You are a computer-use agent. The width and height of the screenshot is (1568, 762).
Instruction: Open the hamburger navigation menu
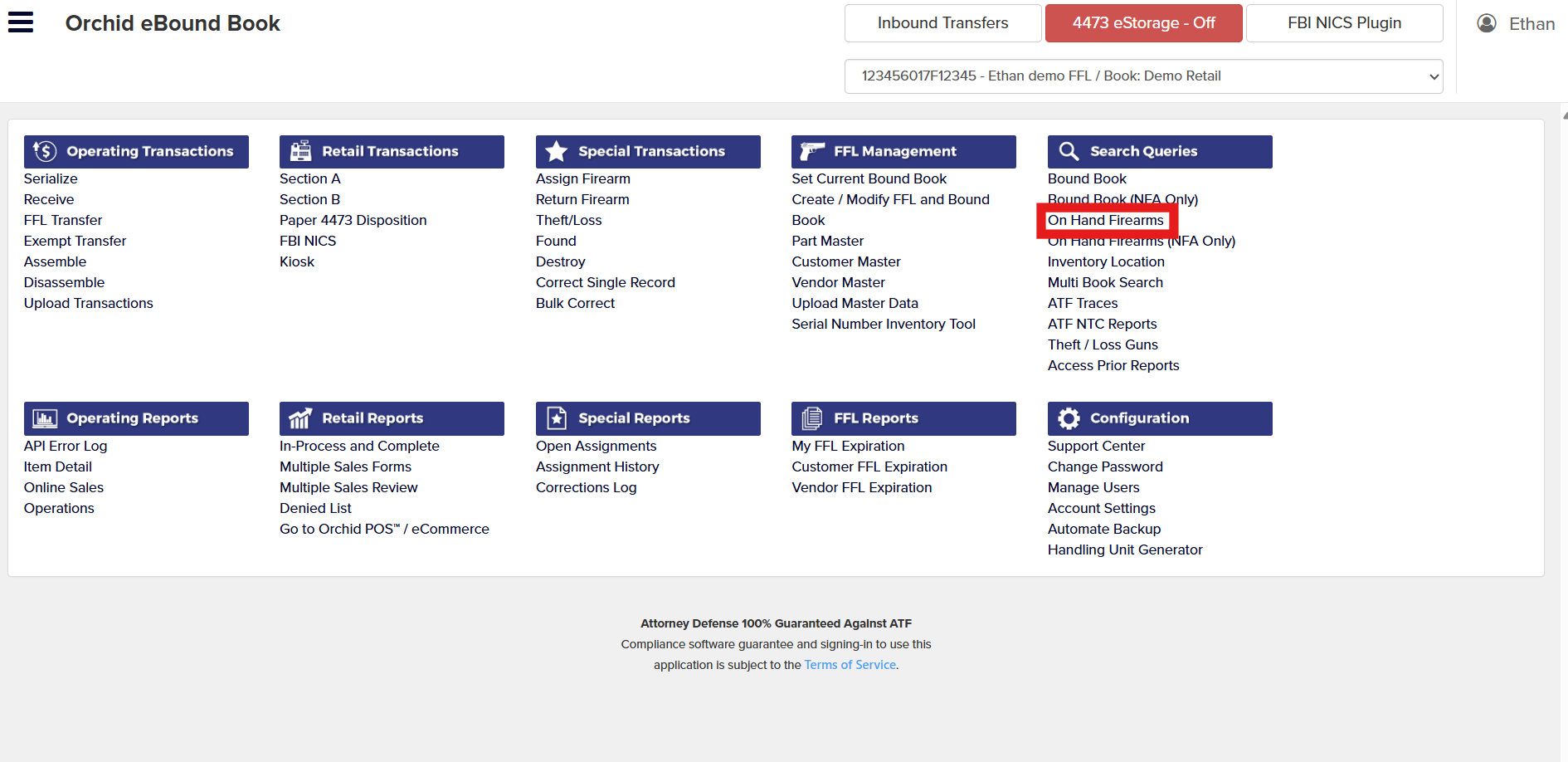click(x=21, y=22)
